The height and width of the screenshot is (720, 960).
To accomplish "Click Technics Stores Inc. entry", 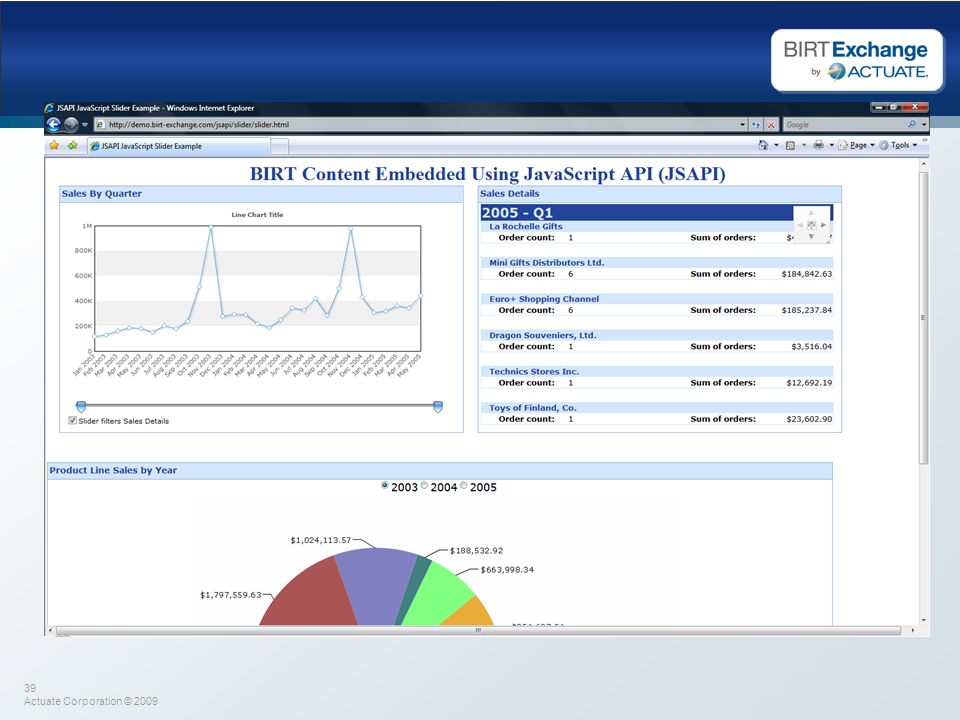I will pyautogui.click(x=533, y=372).
